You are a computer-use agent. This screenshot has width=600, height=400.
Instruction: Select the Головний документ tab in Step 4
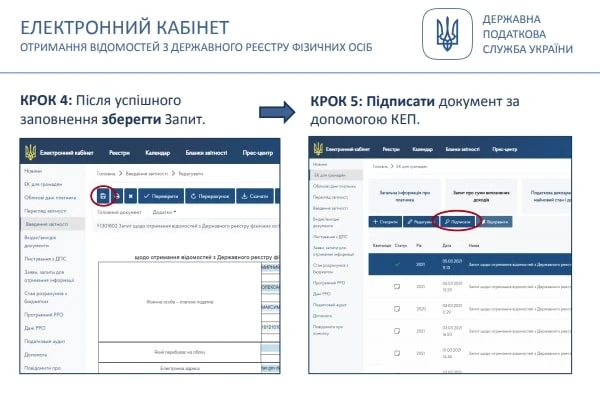coord(119,212)
